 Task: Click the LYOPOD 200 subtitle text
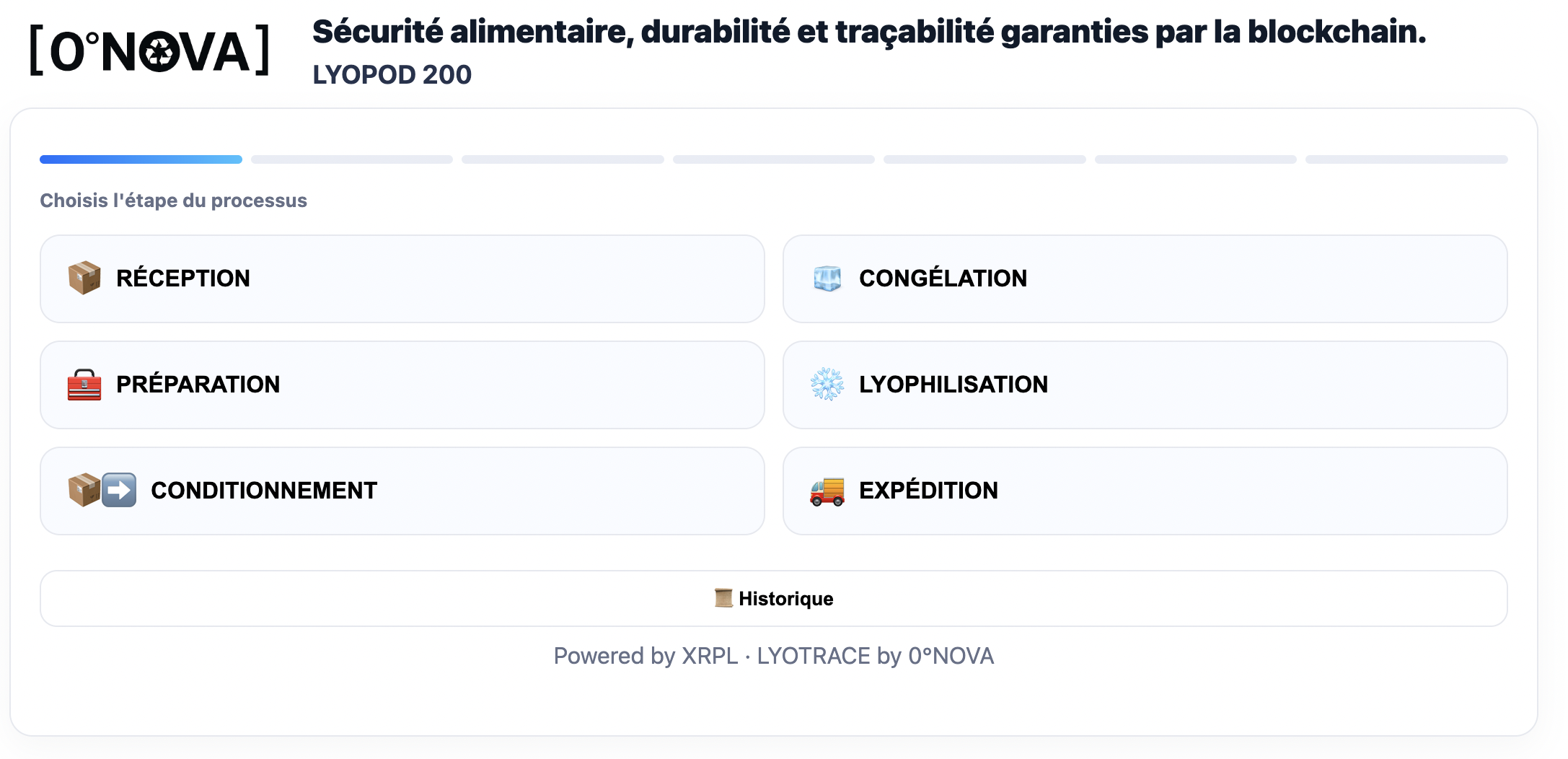pos(392,74)
